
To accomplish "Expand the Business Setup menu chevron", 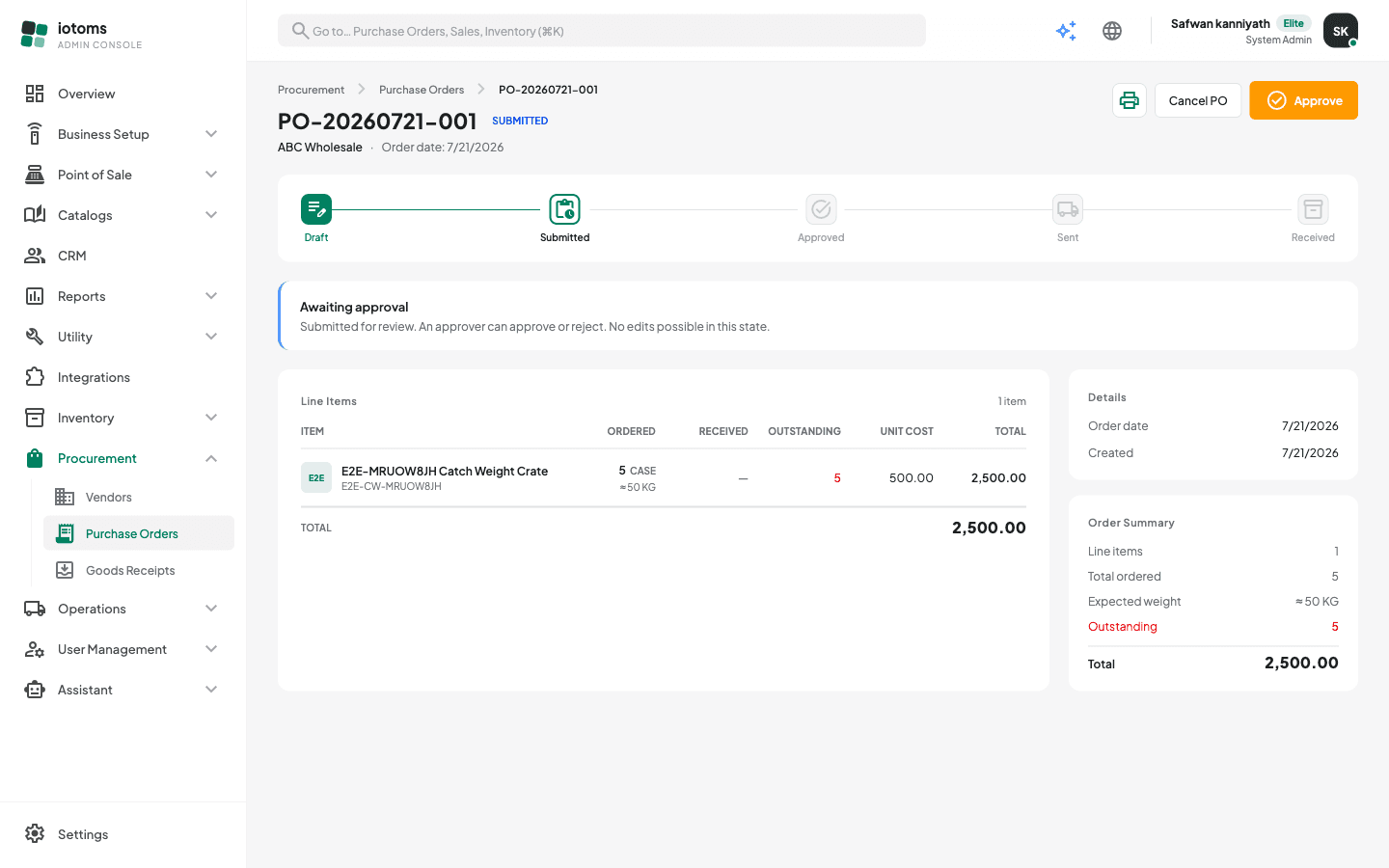I will (211, 134).
